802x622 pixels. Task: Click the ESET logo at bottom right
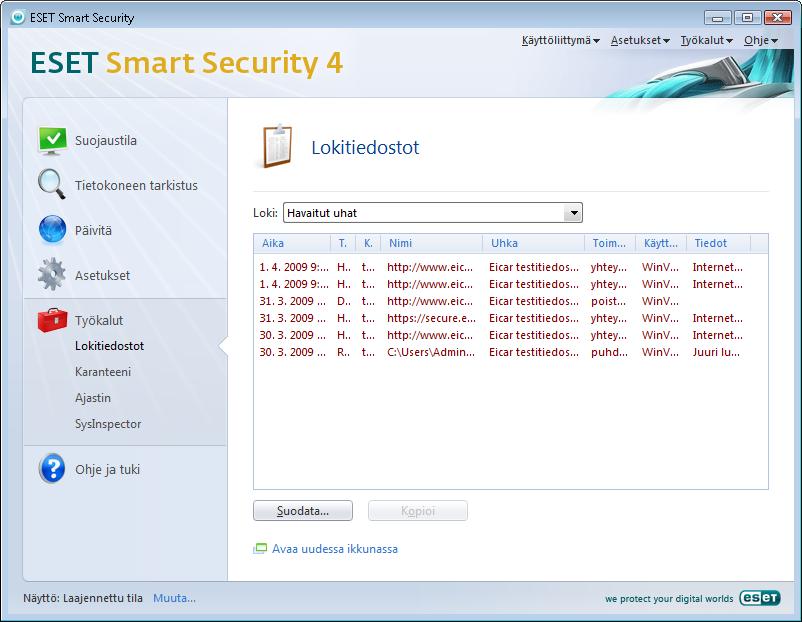point(760,597)
